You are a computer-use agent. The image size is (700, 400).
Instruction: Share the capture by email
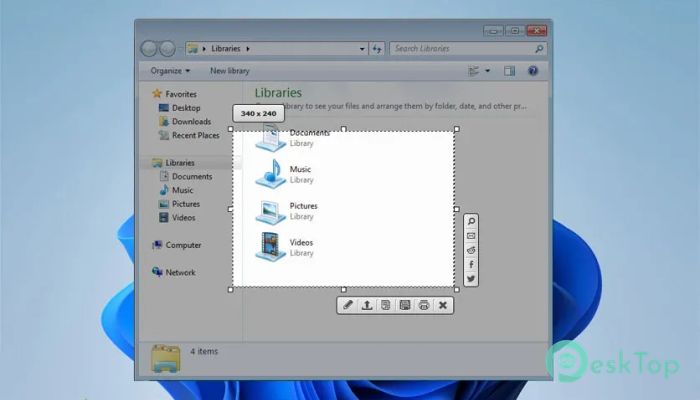point(471,236)
